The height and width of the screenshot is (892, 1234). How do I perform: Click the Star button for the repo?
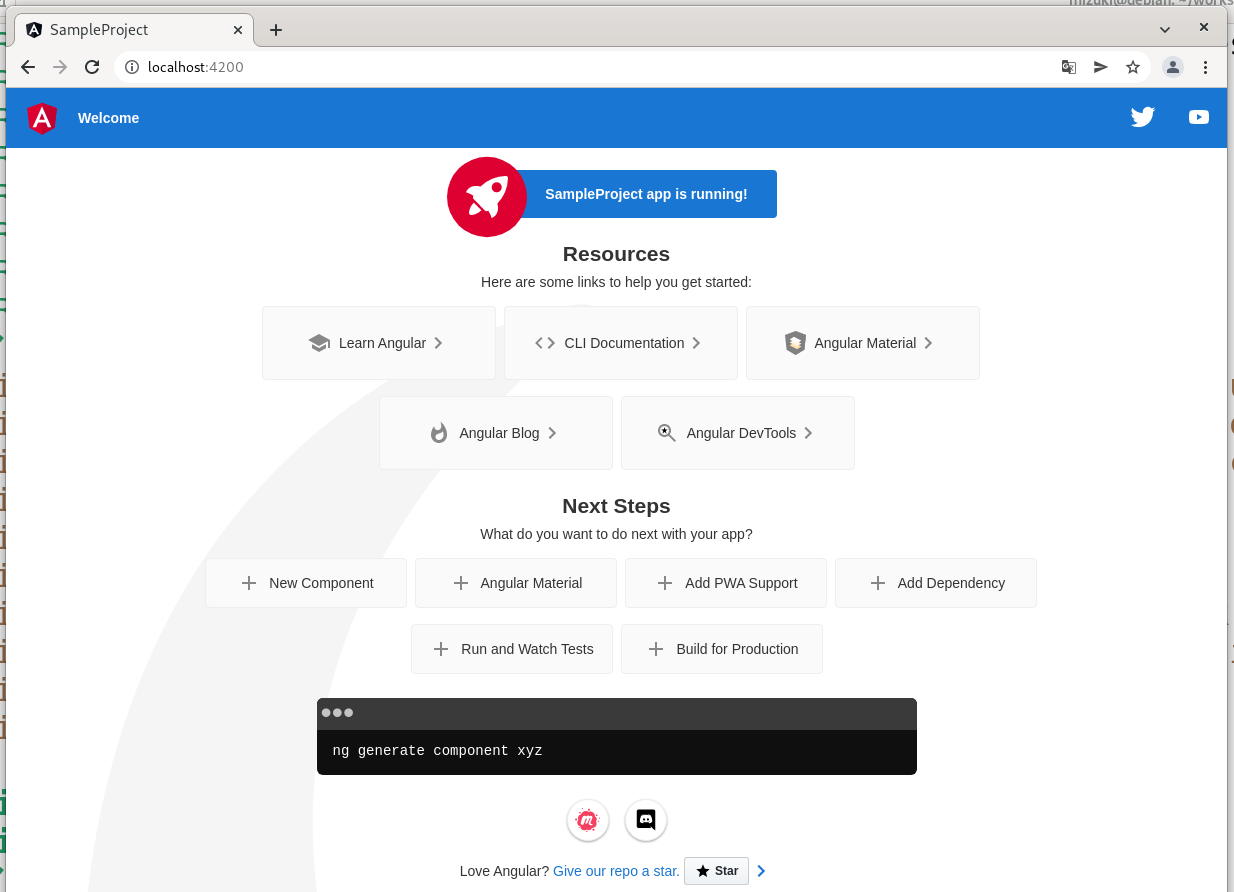[716, 871]
